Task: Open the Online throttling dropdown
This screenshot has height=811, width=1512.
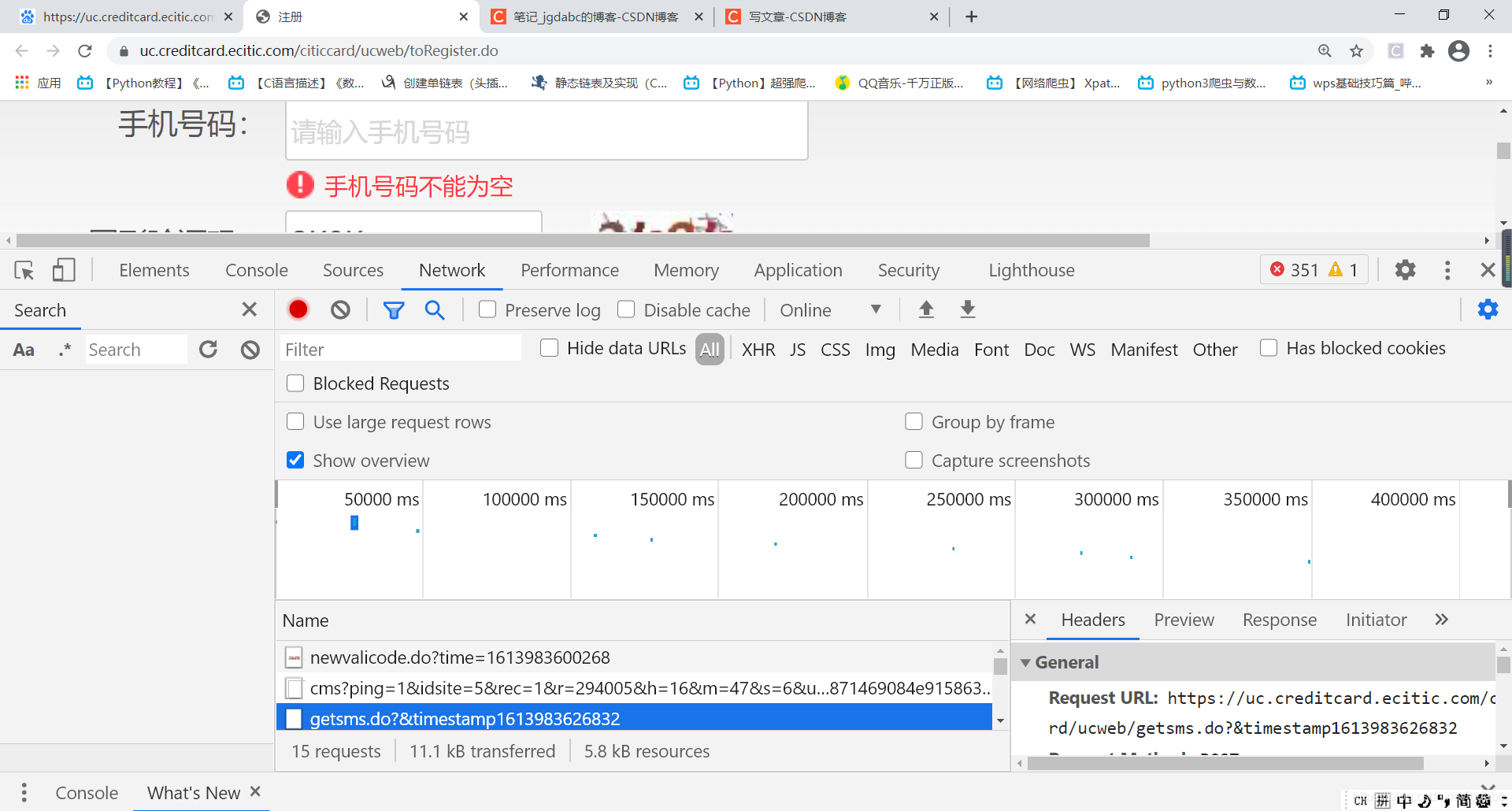Action: (831, 310)
